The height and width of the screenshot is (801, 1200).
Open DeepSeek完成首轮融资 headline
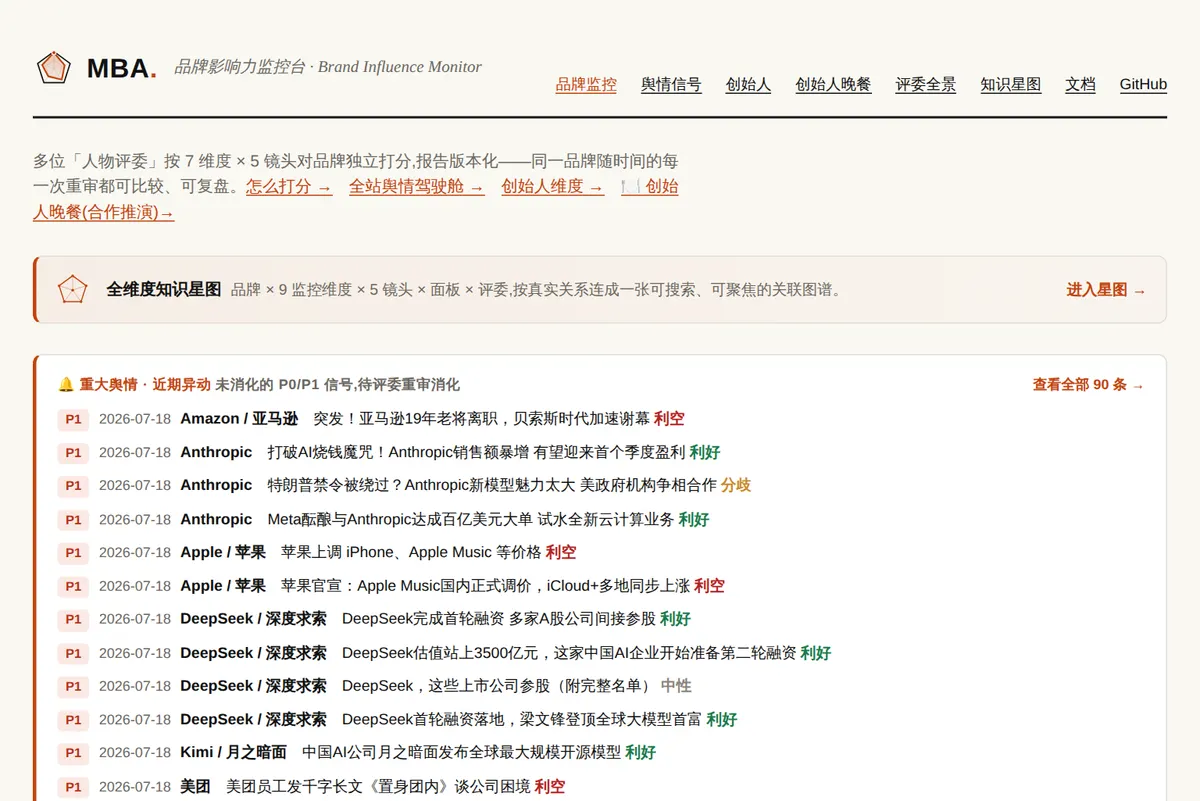coord(499,619)
